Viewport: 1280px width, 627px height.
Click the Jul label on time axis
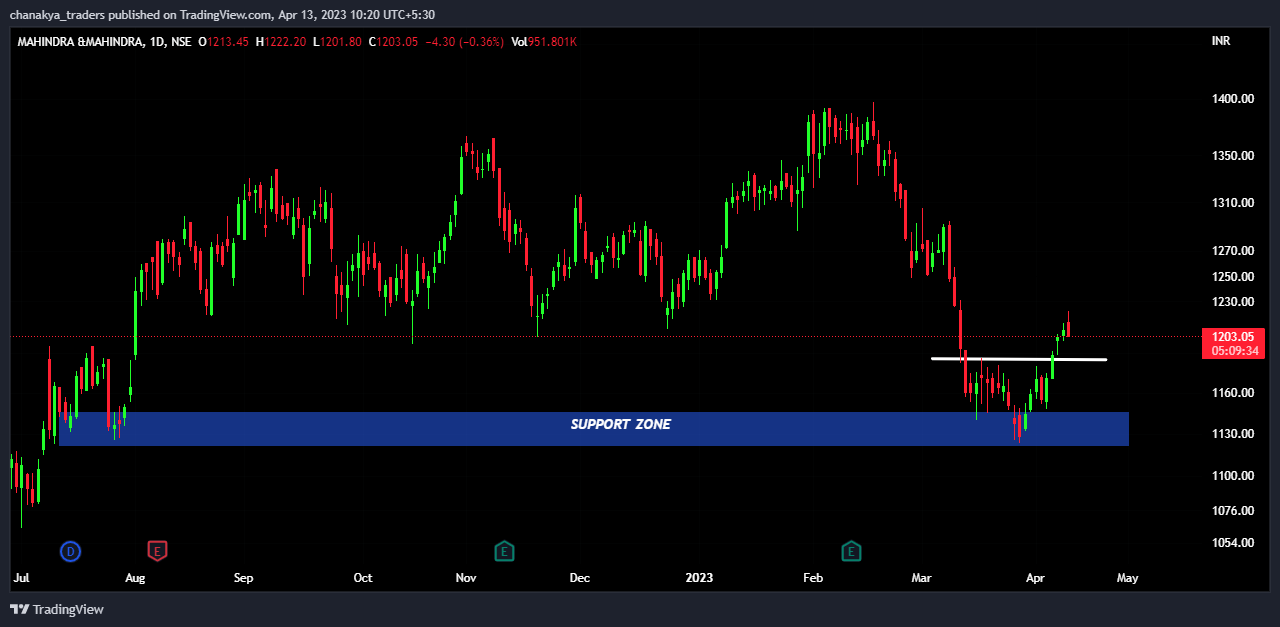click(x=20, y=578)
